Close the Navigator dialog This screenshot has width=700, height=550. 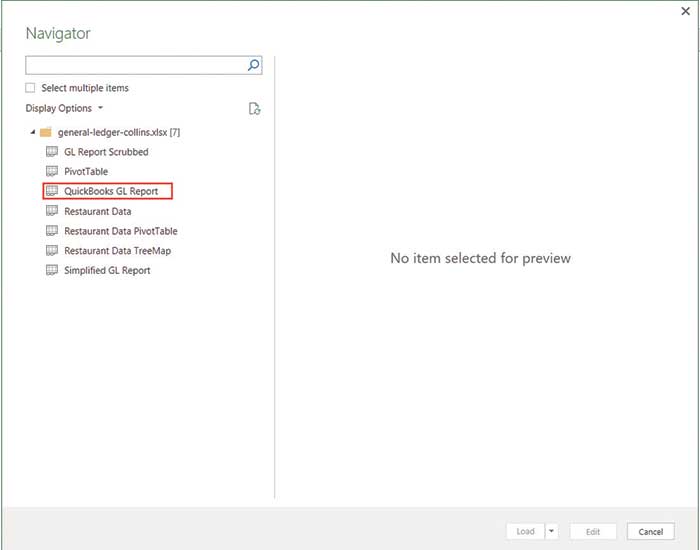click(685, 11)
